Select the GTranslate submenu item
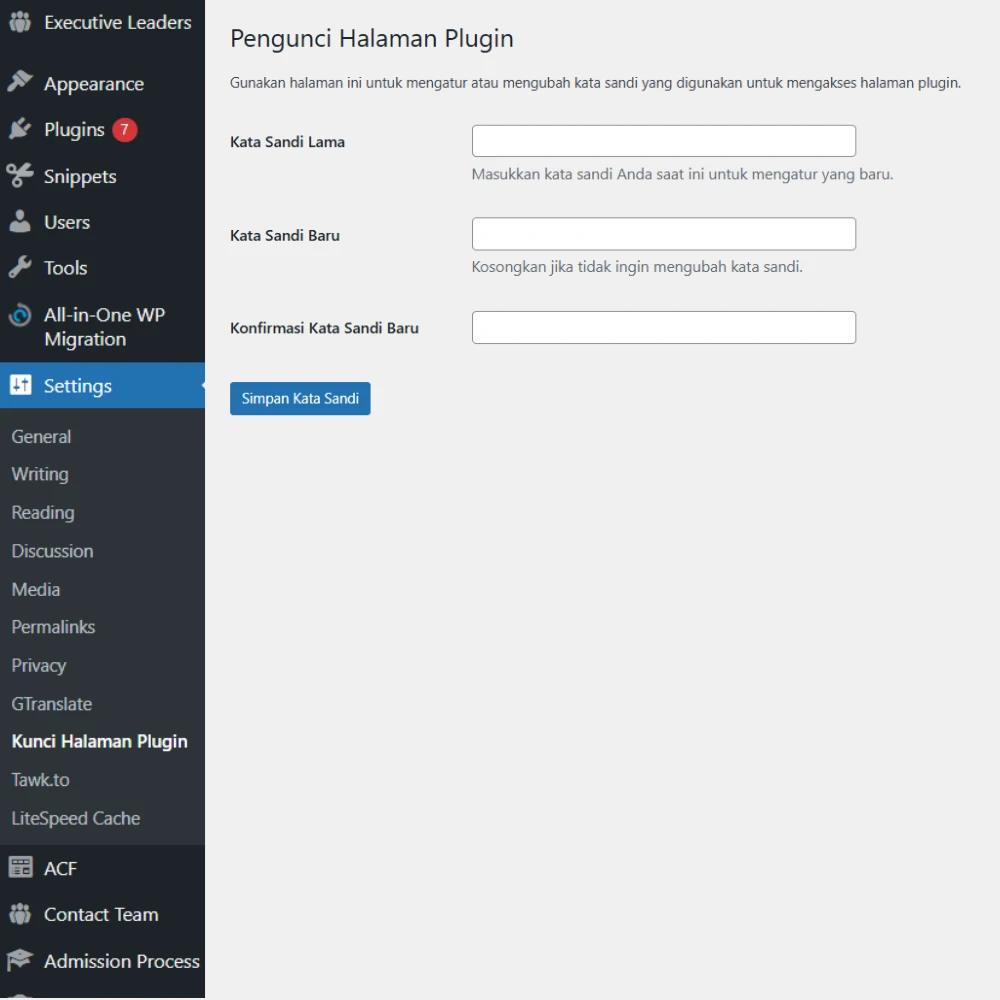The width and height of the screenshot is (1000, 1000). point(51,704)
